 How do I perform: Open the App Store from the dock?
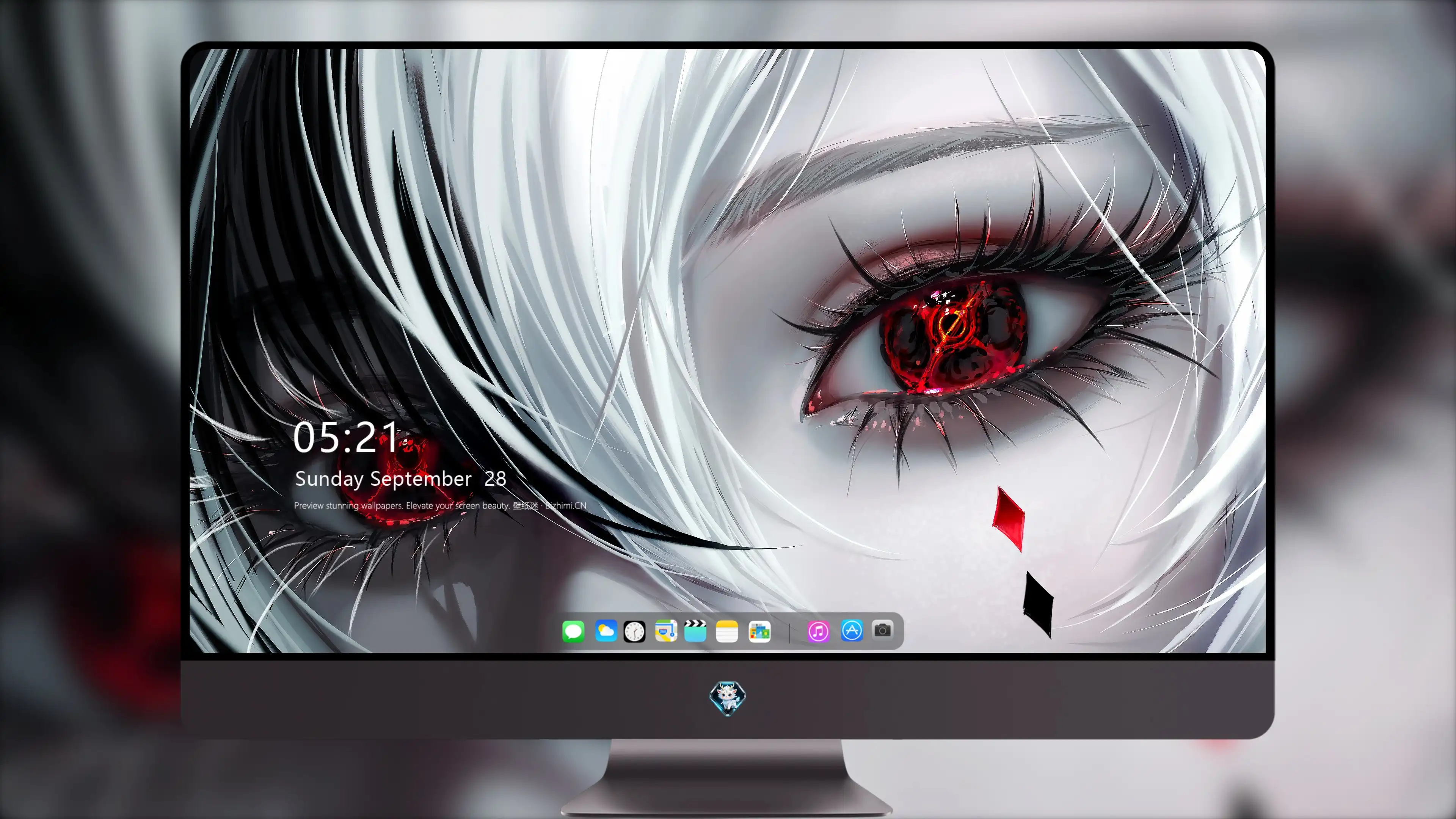852,630
